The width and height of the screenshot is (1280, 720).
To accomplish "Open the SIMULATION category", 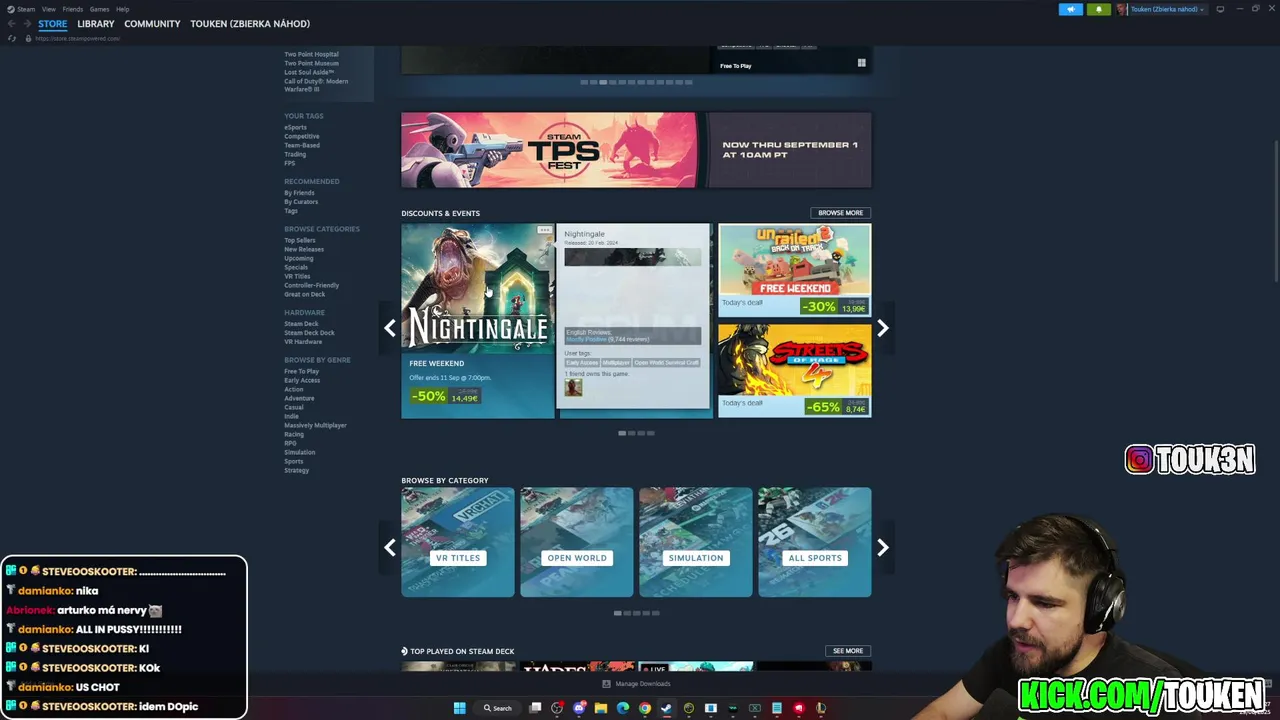I will click(x=696, y=542).
